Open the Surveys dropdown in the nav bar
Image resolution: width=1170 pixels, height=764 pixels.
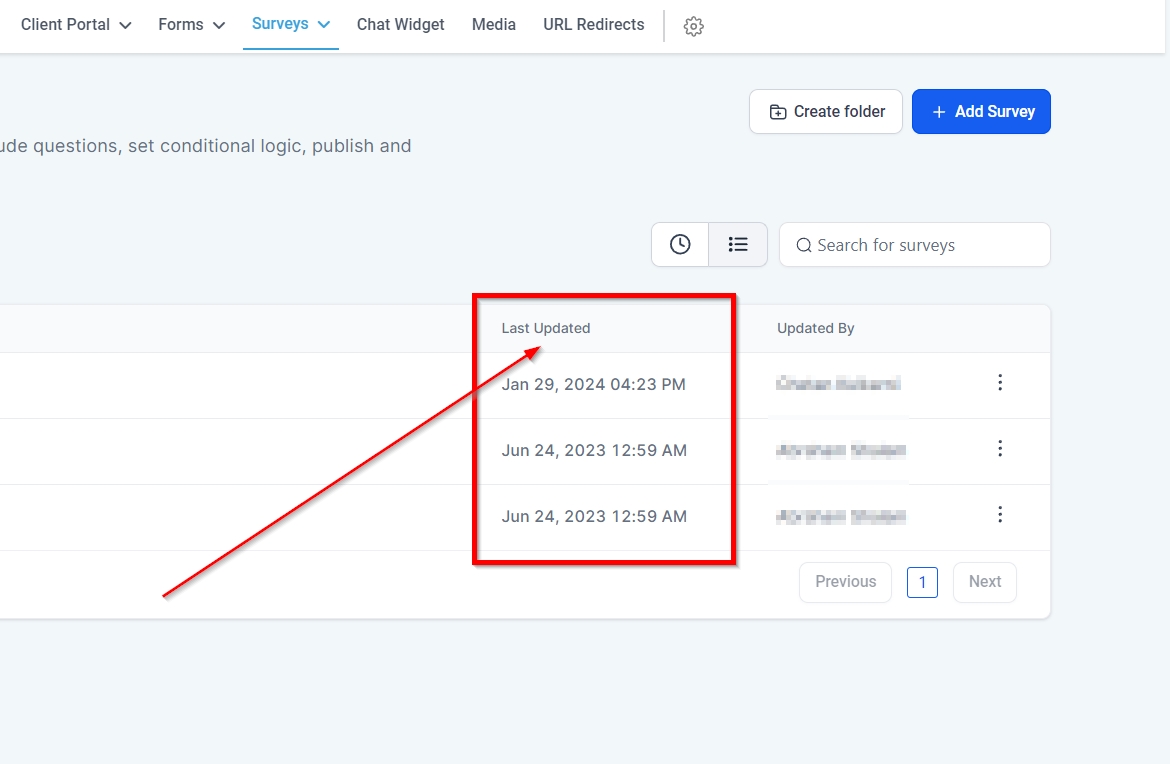(x=290, y=24)
